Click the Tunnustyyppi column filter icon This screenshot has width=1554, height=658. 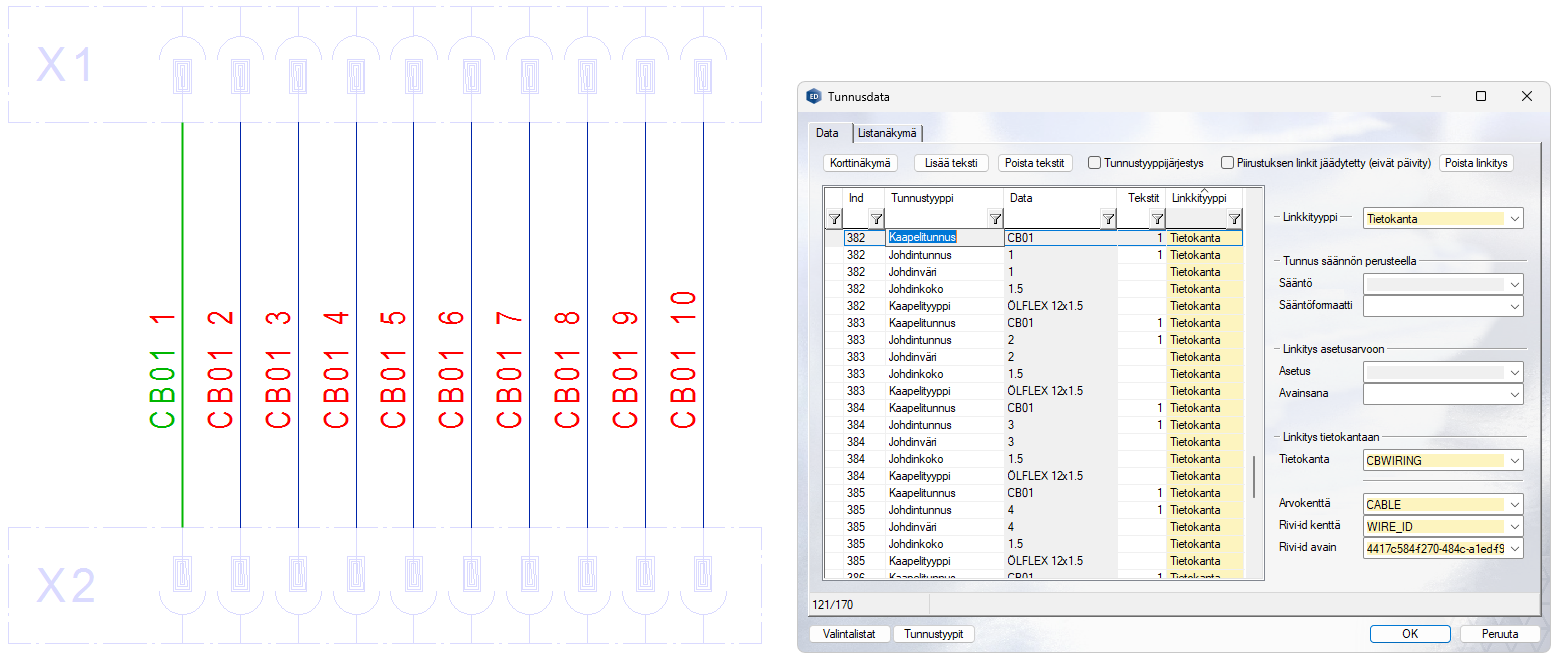995,219
